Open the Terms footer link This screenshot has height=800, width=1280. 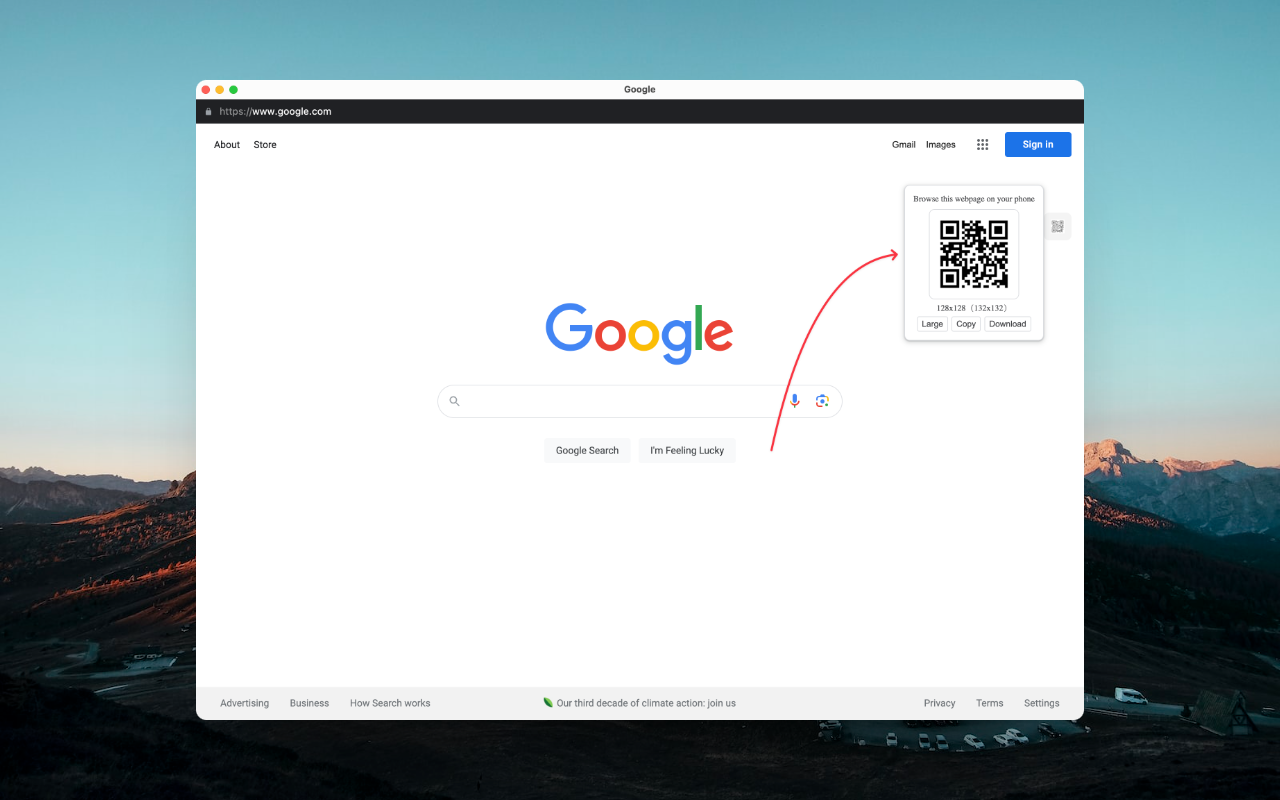(990, 703)
